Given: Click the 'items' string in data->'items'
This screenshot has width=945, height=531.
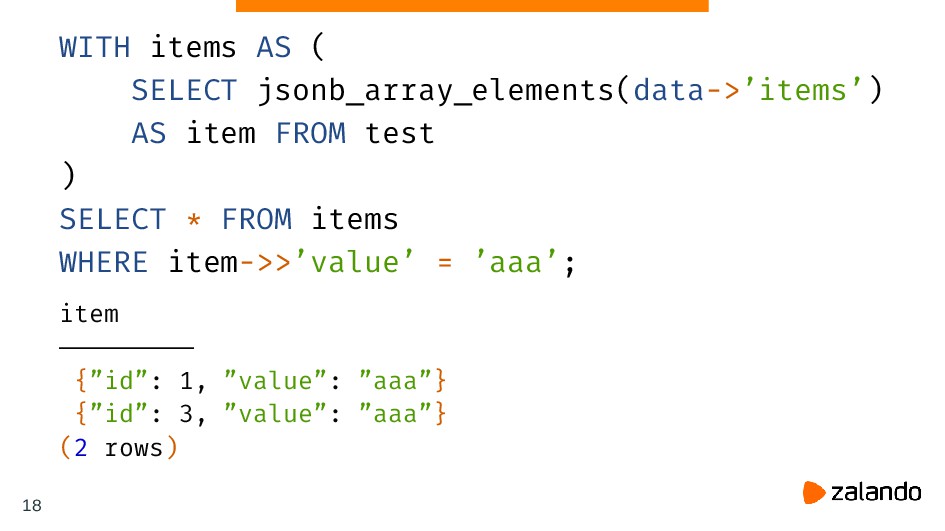Looking at the screenshot, I should coord(803,90).
